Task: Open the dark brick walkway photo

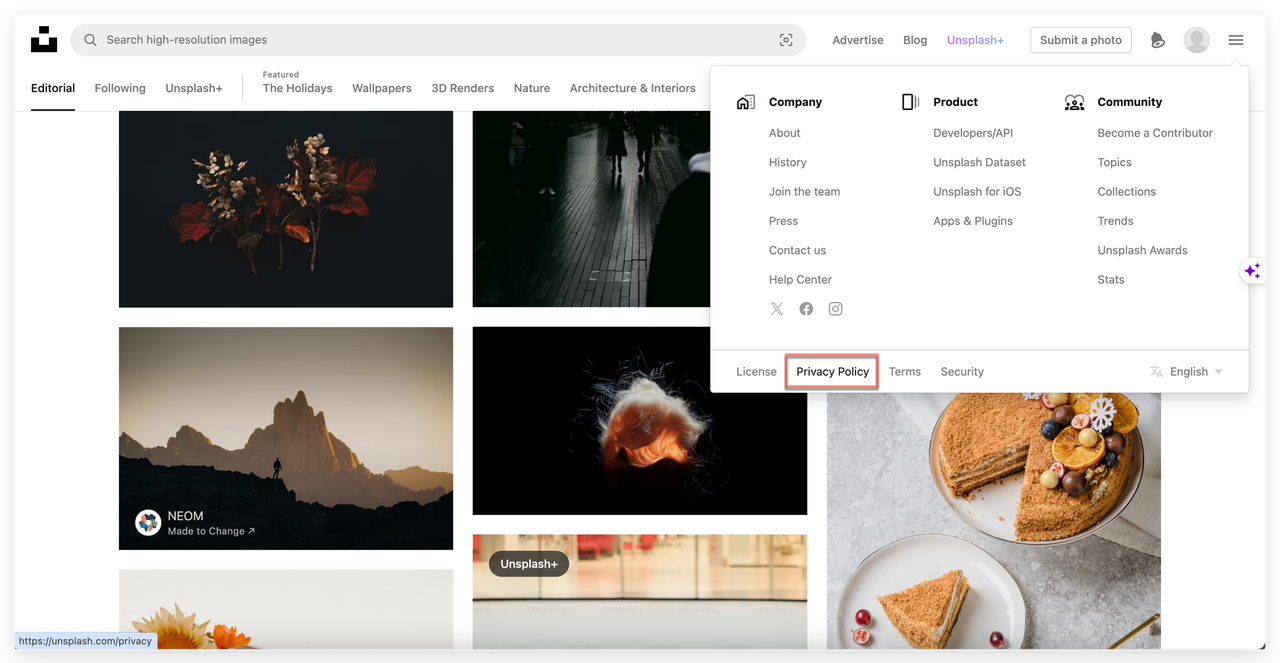Action: click(x=591, y=209)
